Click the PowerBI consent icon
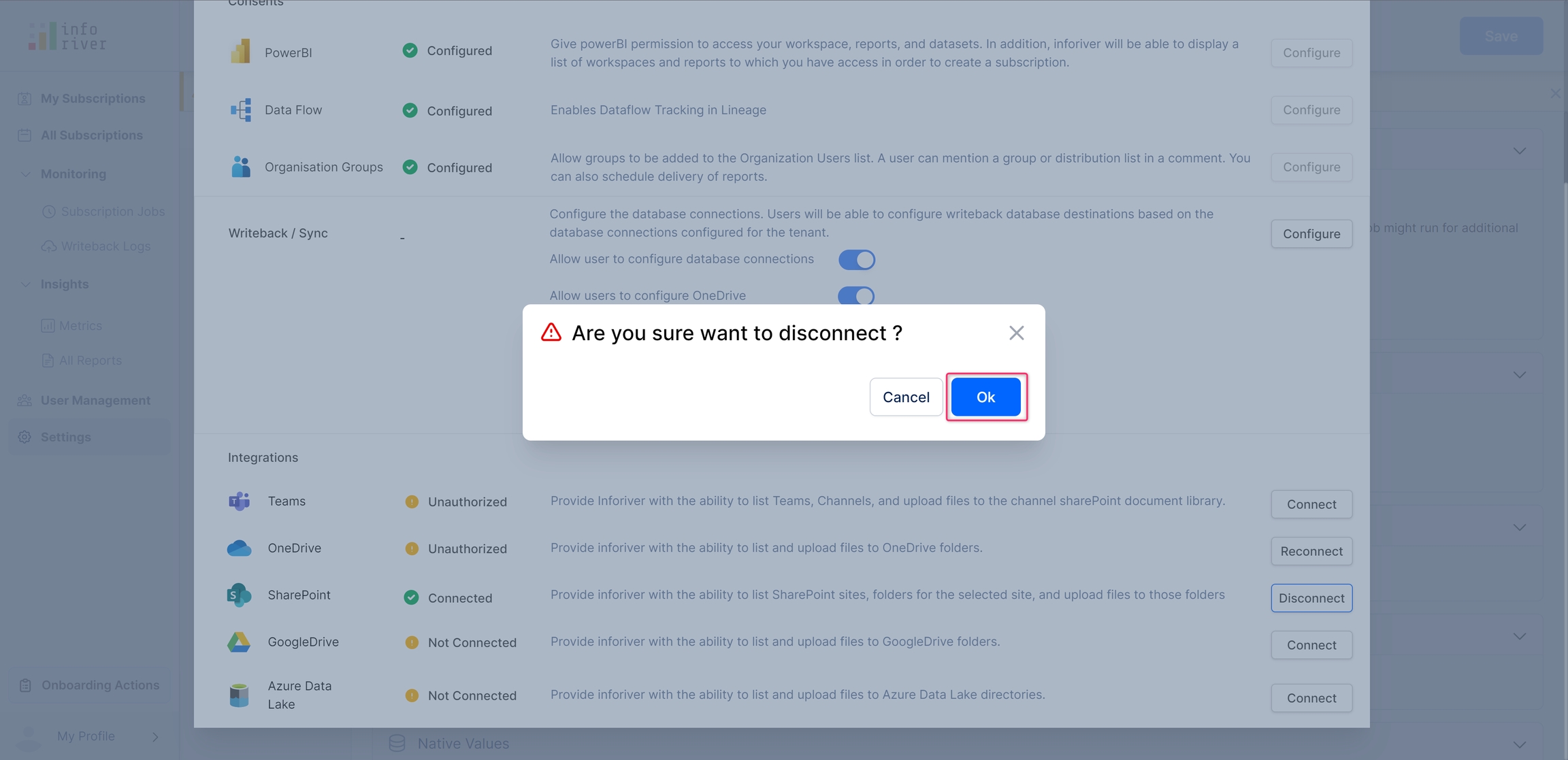This screenshot has height=760, width=1568. tap(240, 52)
